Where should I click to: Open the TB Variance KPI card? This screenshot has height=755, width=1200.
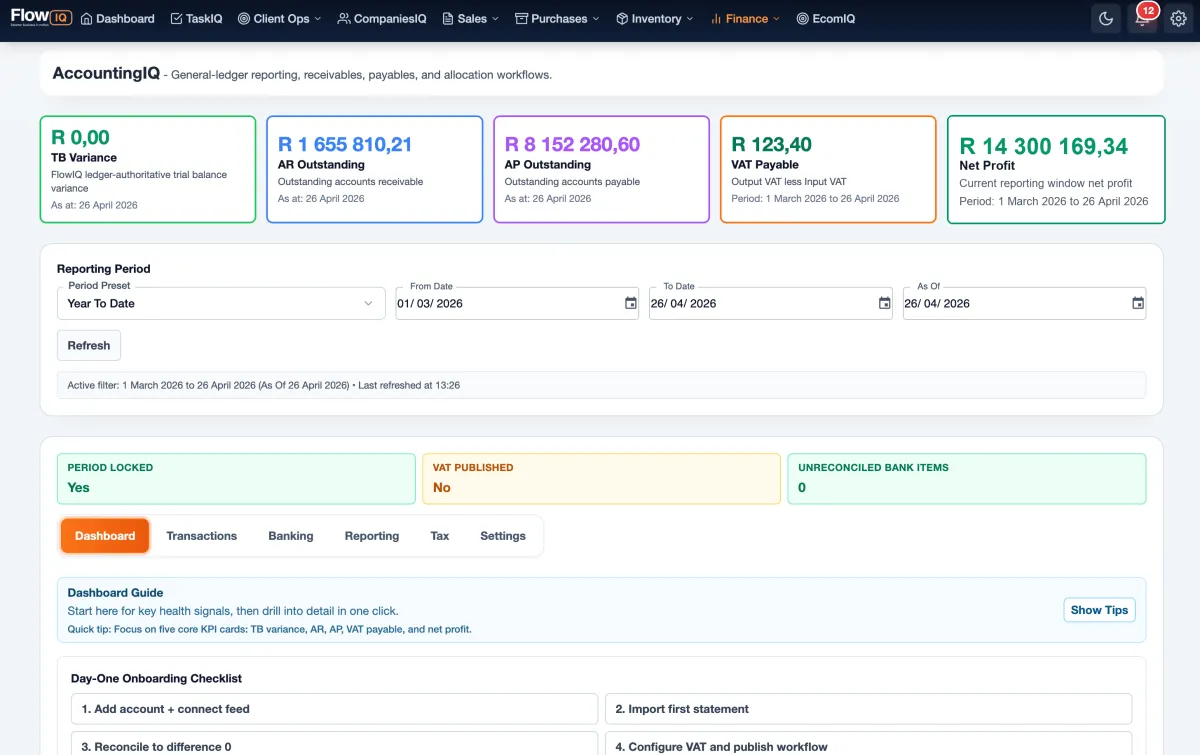tap(148, 169)
